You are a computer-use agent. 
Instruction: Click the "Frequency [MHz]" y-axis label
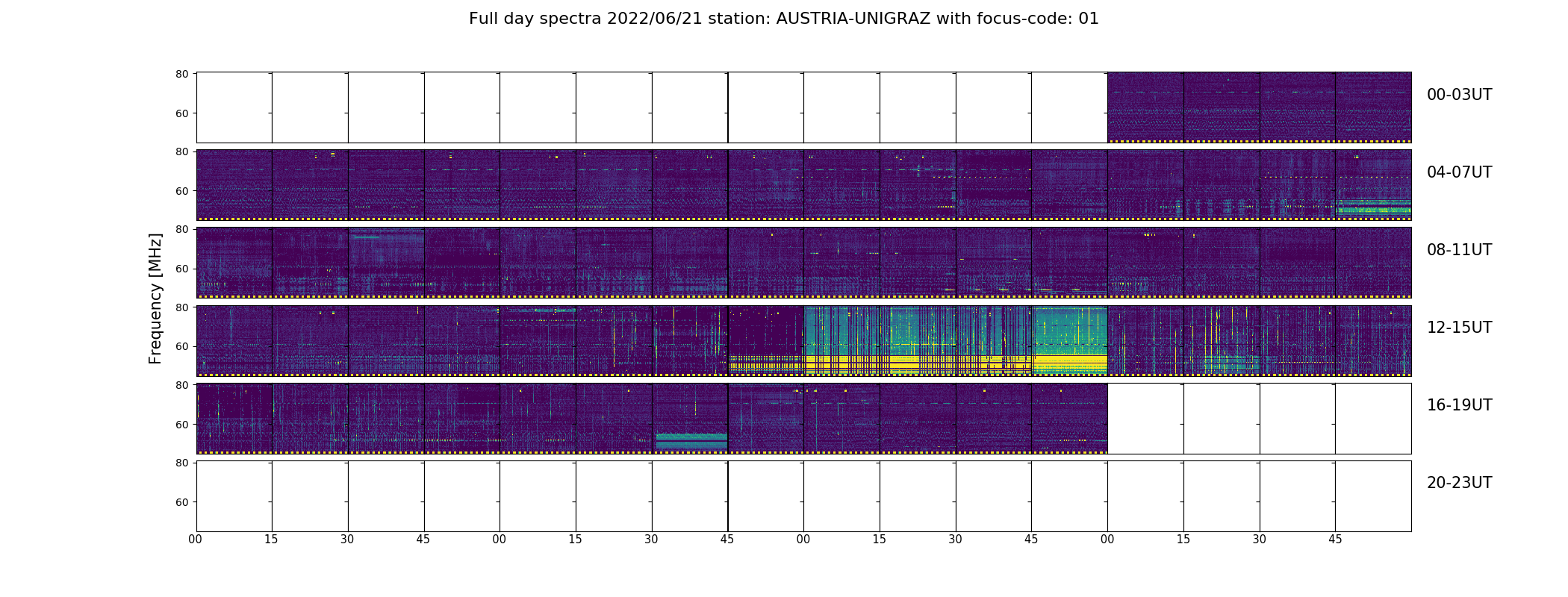pyautogui.click(x=155, y=298)
